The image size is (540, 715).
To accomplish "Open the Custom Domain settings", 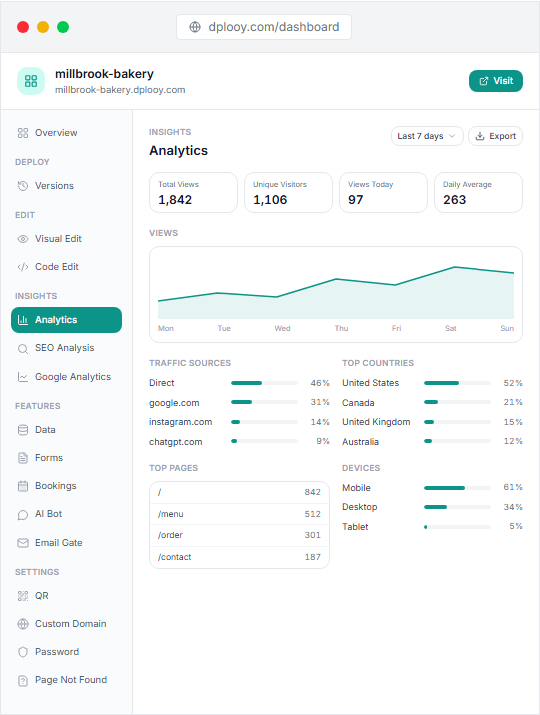I will click(67, 624).
